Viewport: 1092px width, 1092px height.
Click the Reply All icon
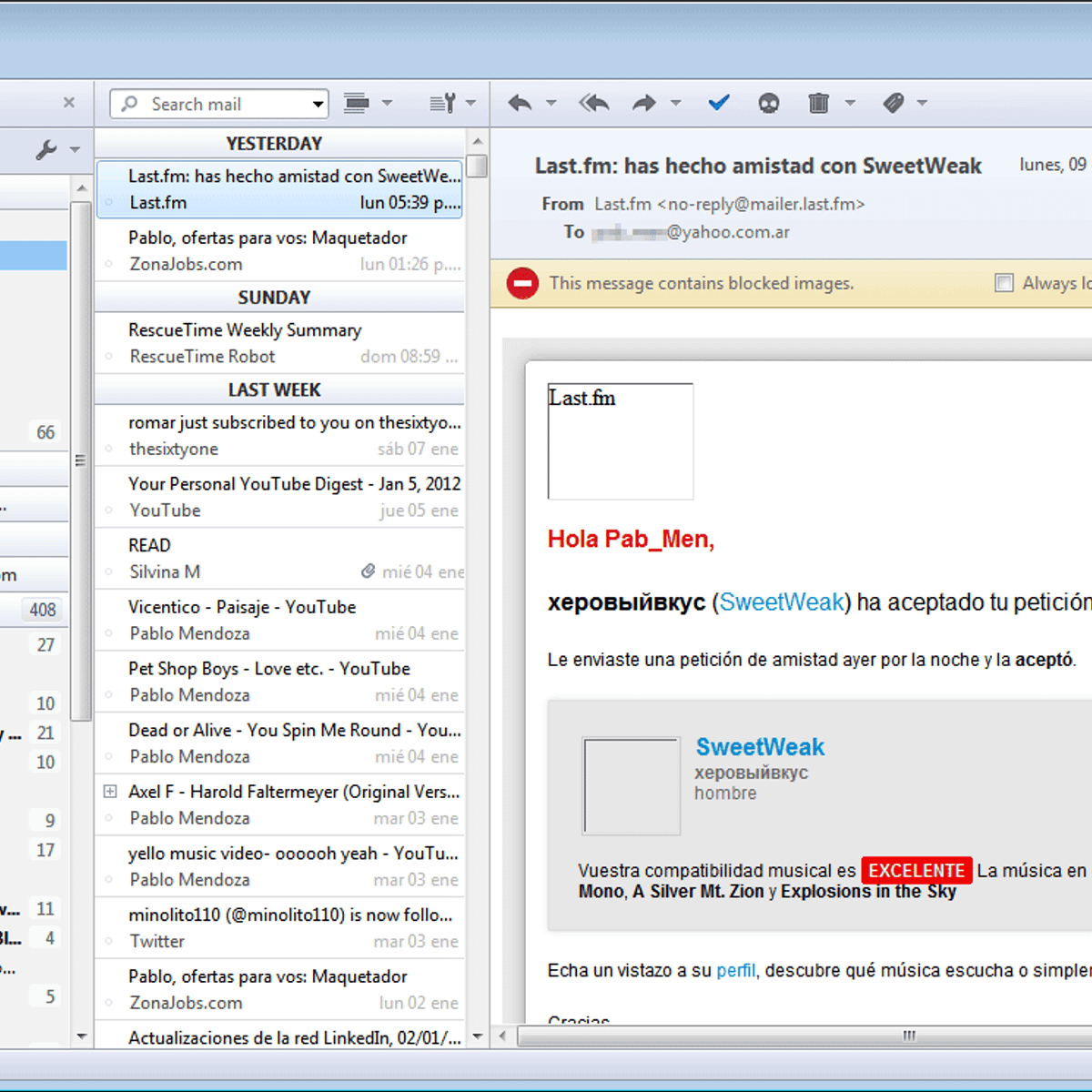pos(592,103)
